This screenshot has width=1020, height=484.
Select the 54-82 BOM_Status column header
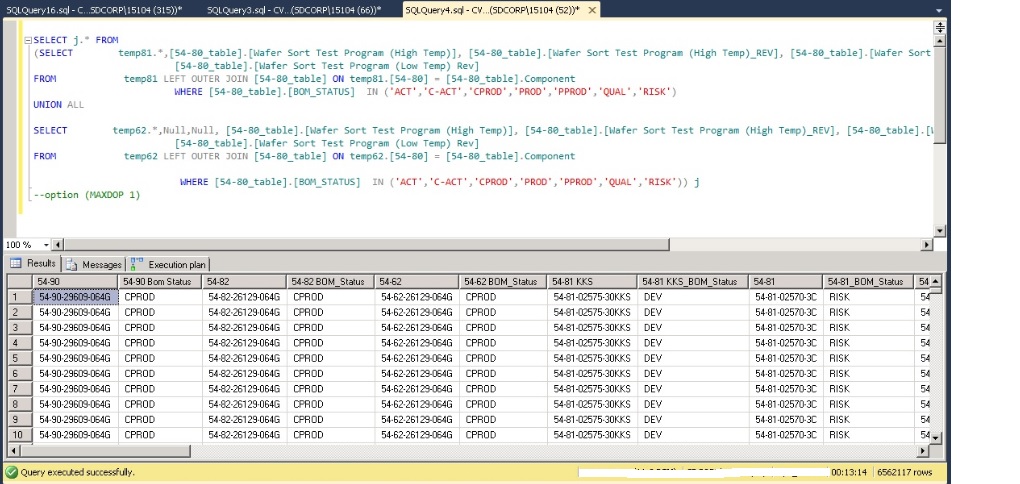click(331, 282)
